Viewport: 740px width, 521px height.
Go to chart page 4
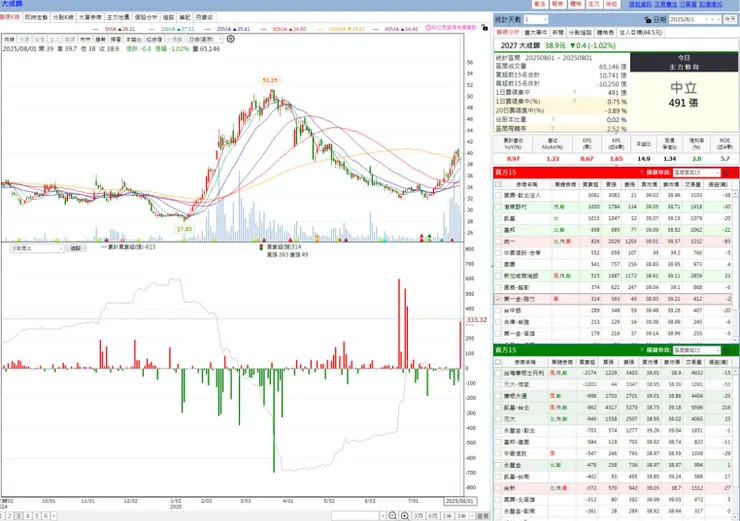click(27, 516)
